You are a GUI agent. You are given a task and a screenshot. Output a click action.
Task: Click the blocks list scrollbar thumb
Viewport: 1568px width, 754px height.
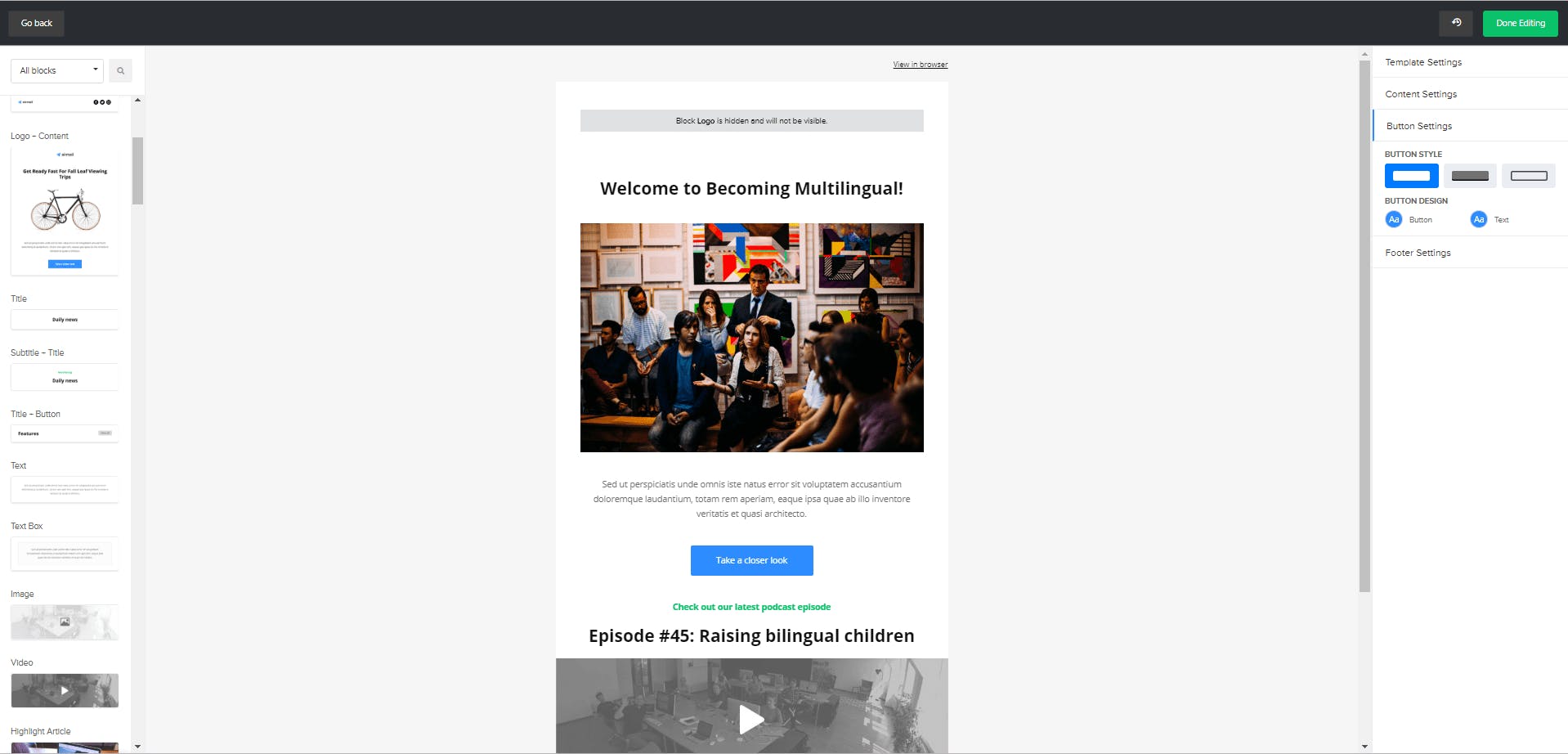coord(137,170)
